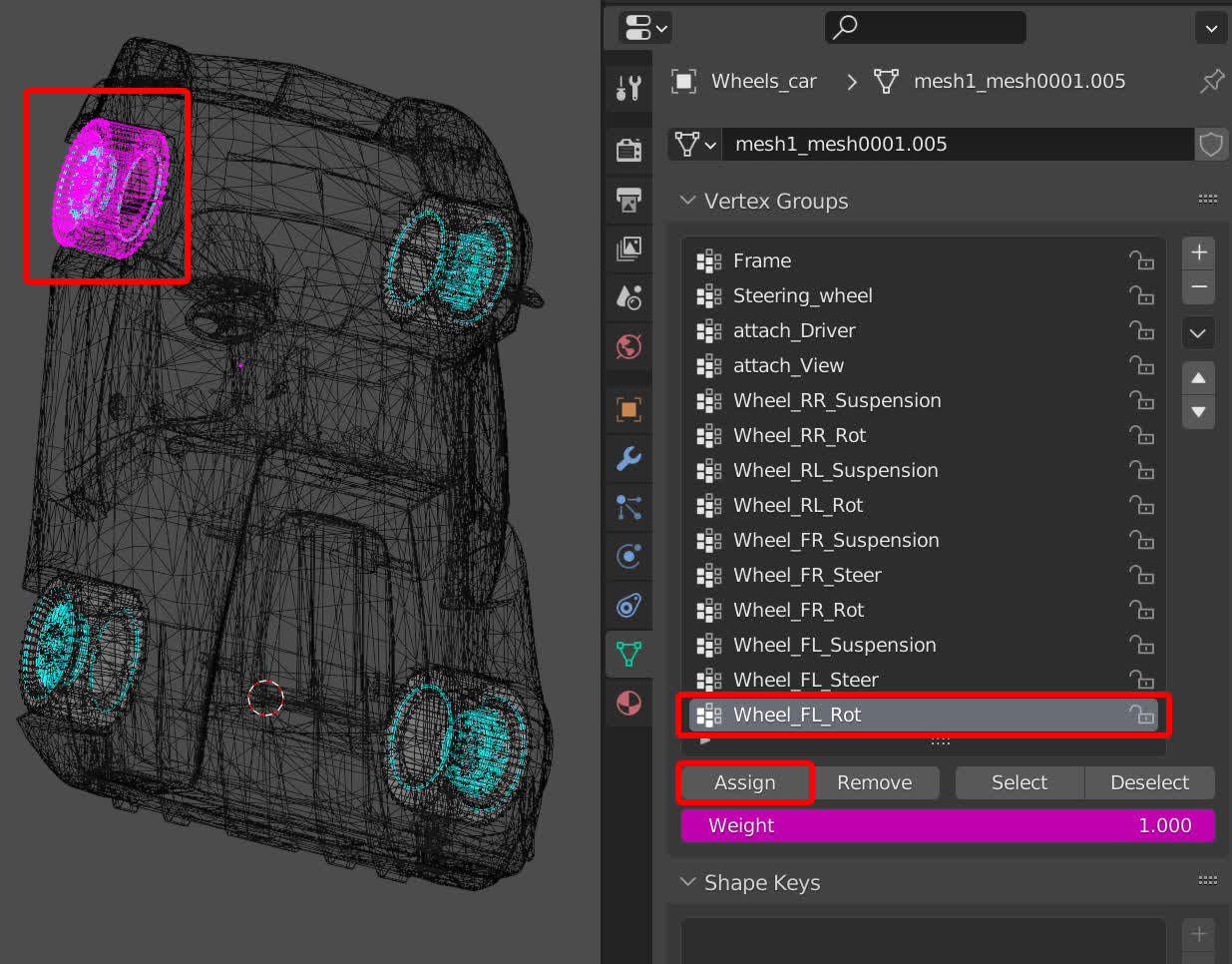Toggle lock on attach_View vertex group
The height and width of the screenshot is (964, 1232).
coord(1141,365)
